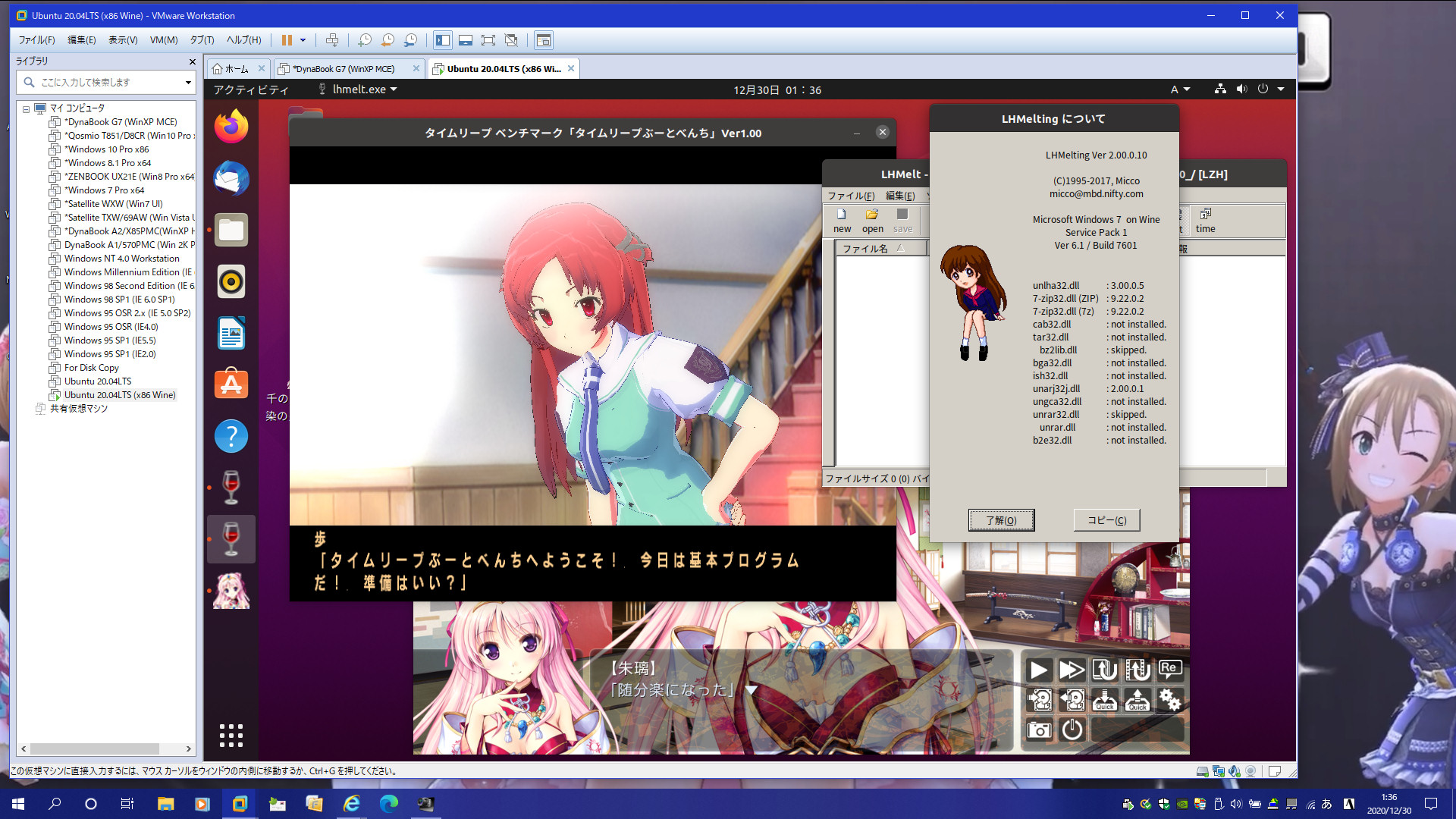Open Firefox from the Ubuntu dock

coord(231,127)
